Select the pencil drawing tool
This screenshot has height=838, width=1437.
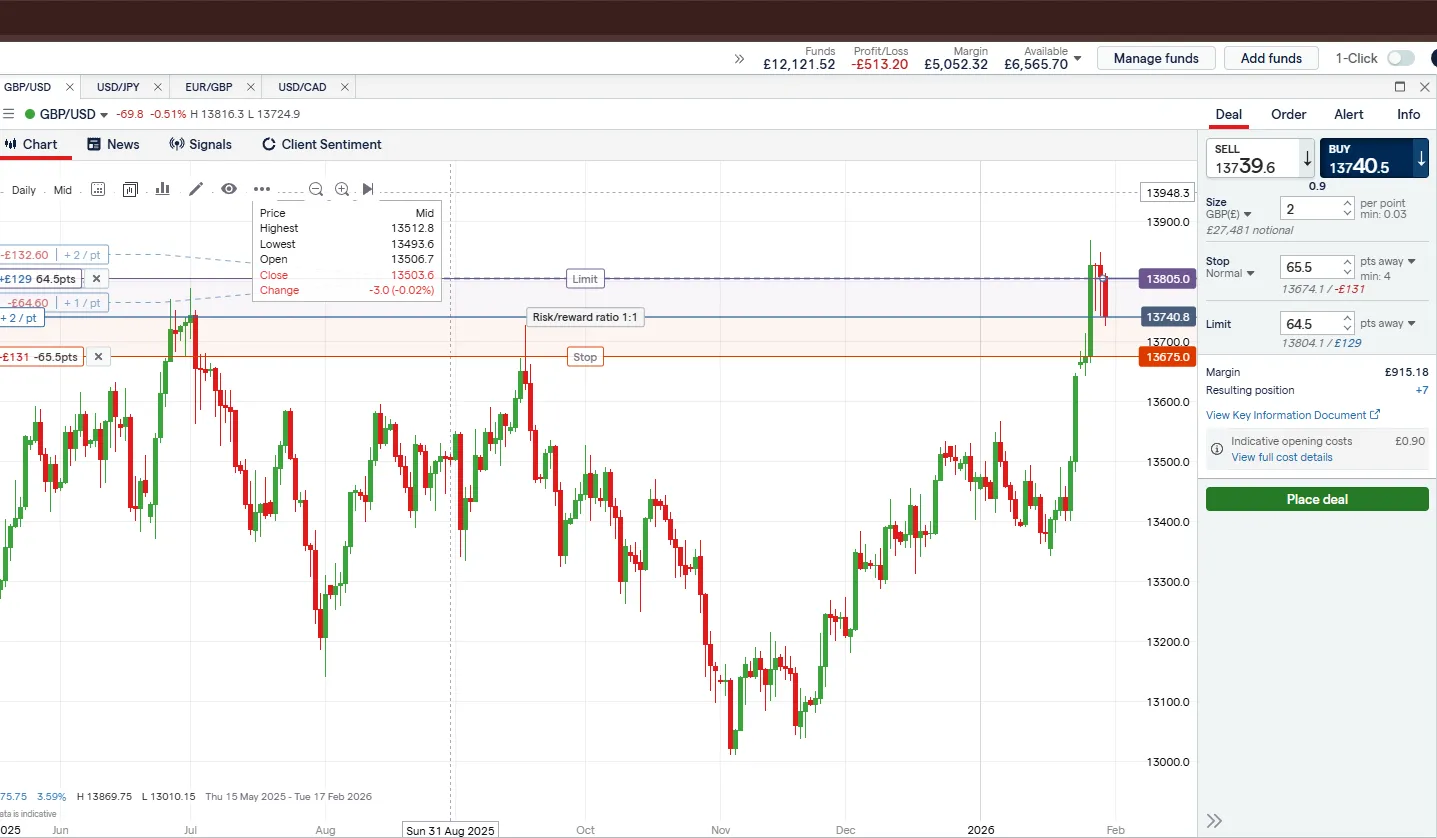(x=196, y=189)
